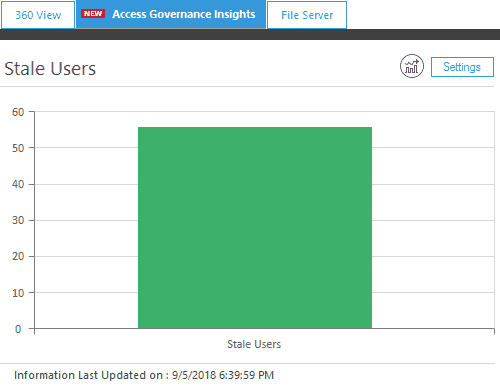The image size is (500, 390).
Task: Switch to the 360 View tab
Action: coord(38,15)
